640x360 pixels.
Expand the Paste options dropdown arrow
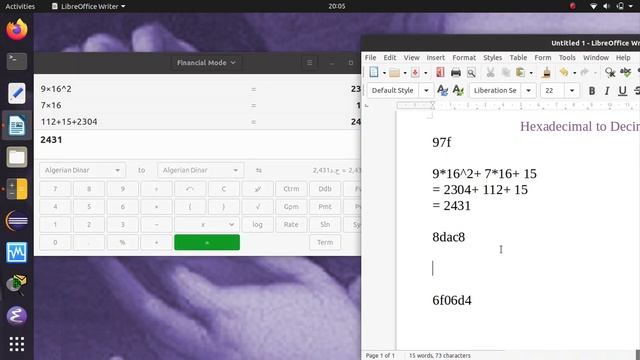(x=531, y=73)
